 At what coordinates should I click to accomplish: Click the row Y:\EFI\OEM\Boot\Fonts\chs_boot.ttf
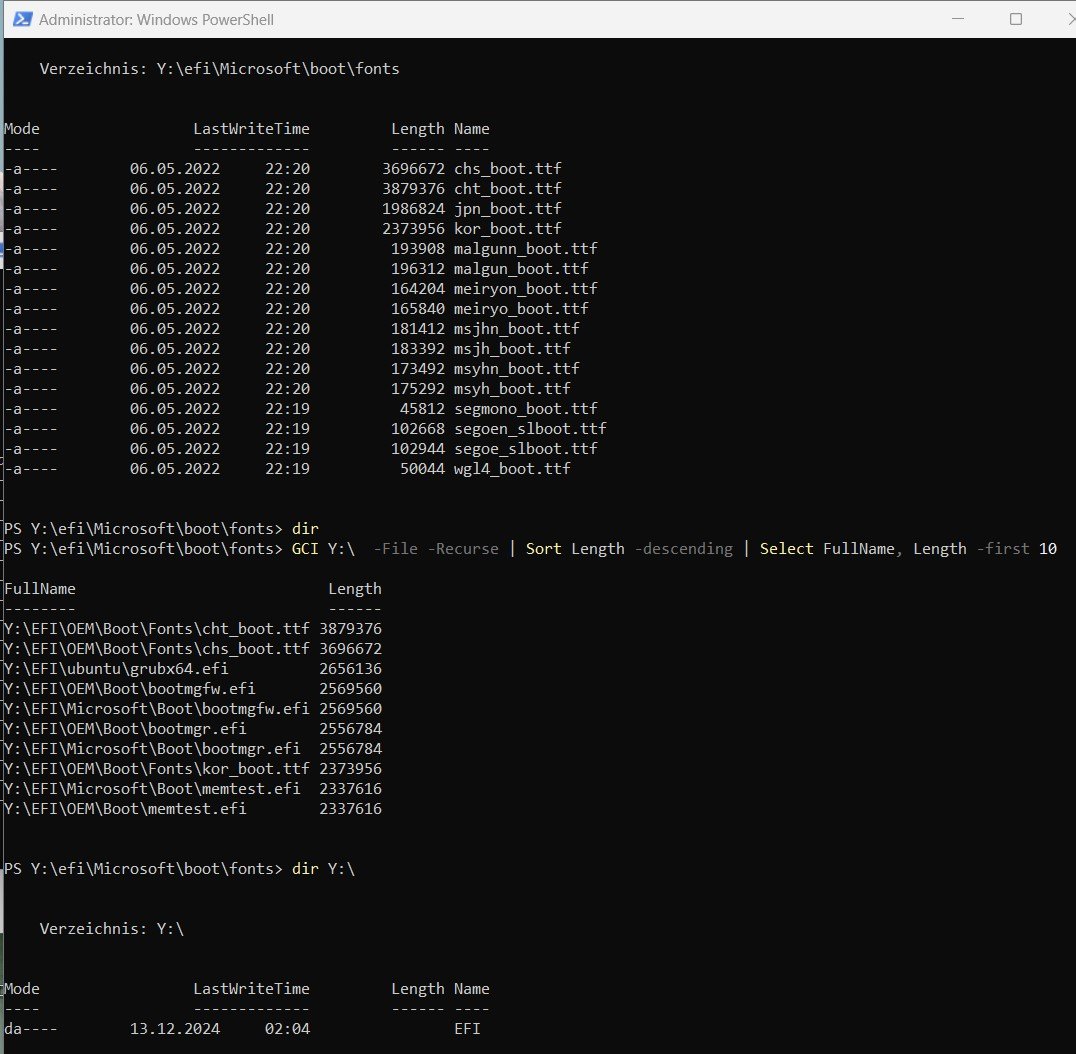tap(193, 648)
